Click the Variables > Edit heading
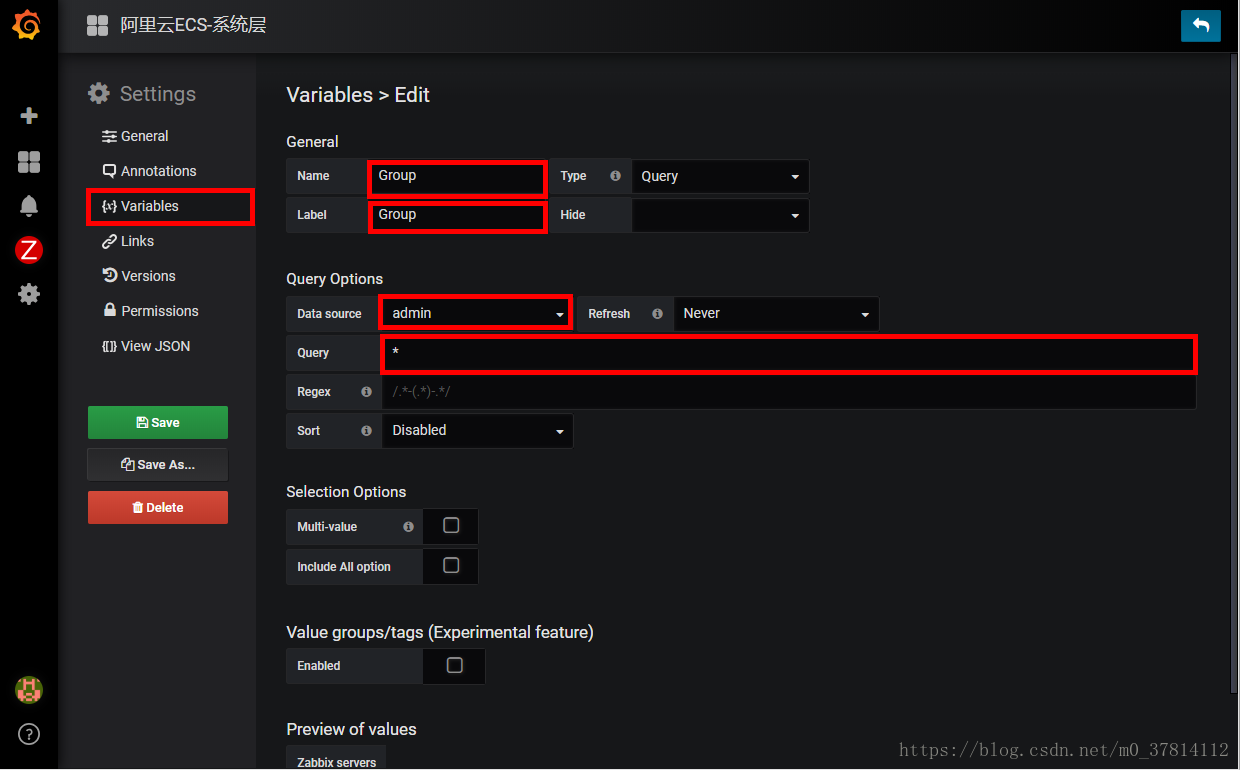The image size is (1240, 770). (358, 95)
